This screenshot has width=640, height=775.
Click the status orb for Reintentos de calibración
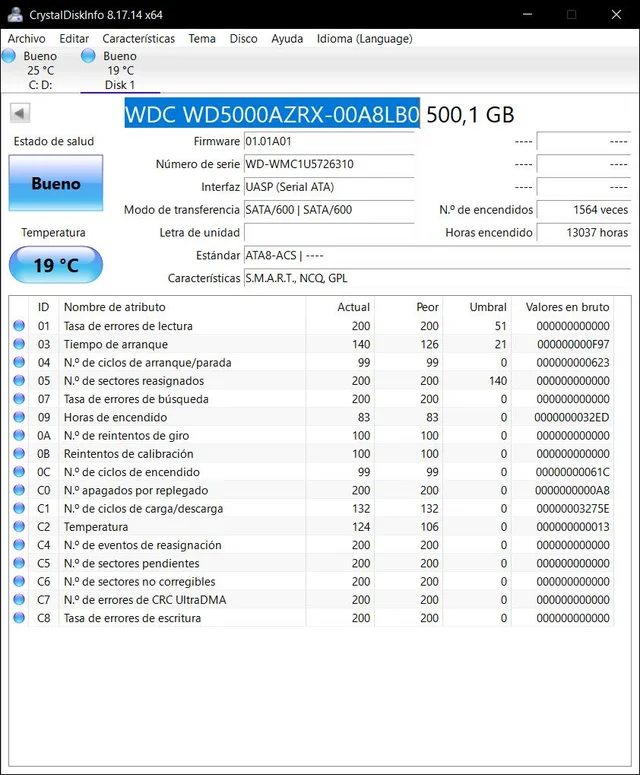click(x=19, y=454)
